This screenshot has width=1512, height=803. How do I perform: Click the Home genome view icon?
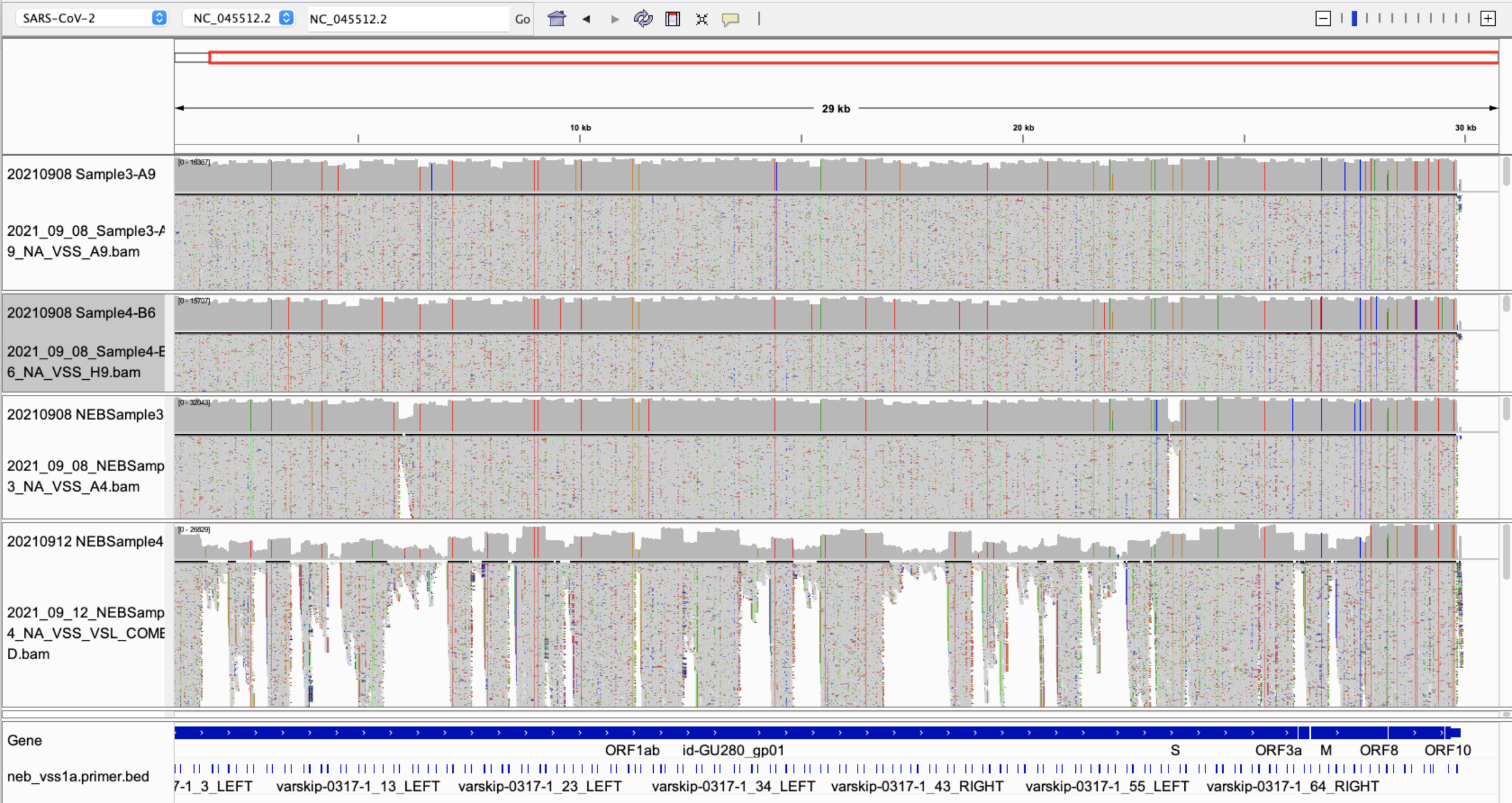[x=556, y=19]
